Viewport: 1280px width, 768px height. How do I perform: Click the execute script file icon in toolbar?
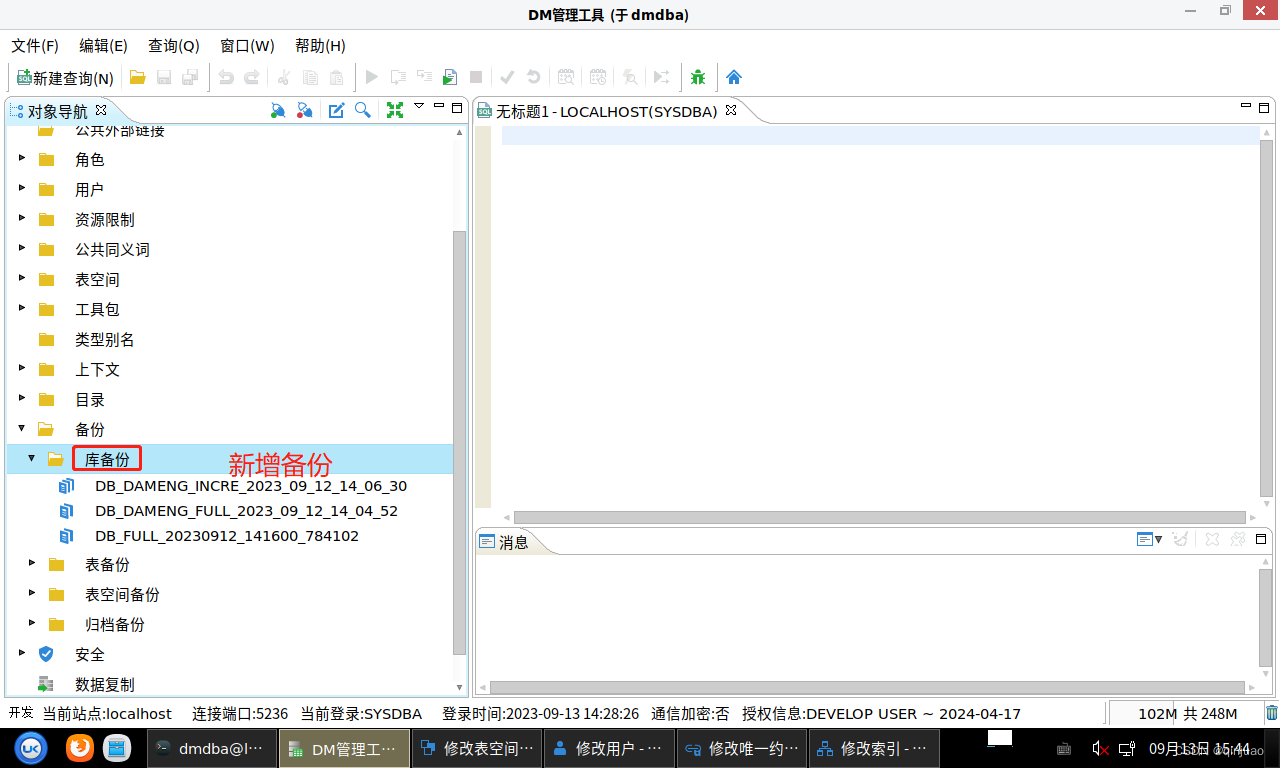pyautogui.click(x=450, y=77)
